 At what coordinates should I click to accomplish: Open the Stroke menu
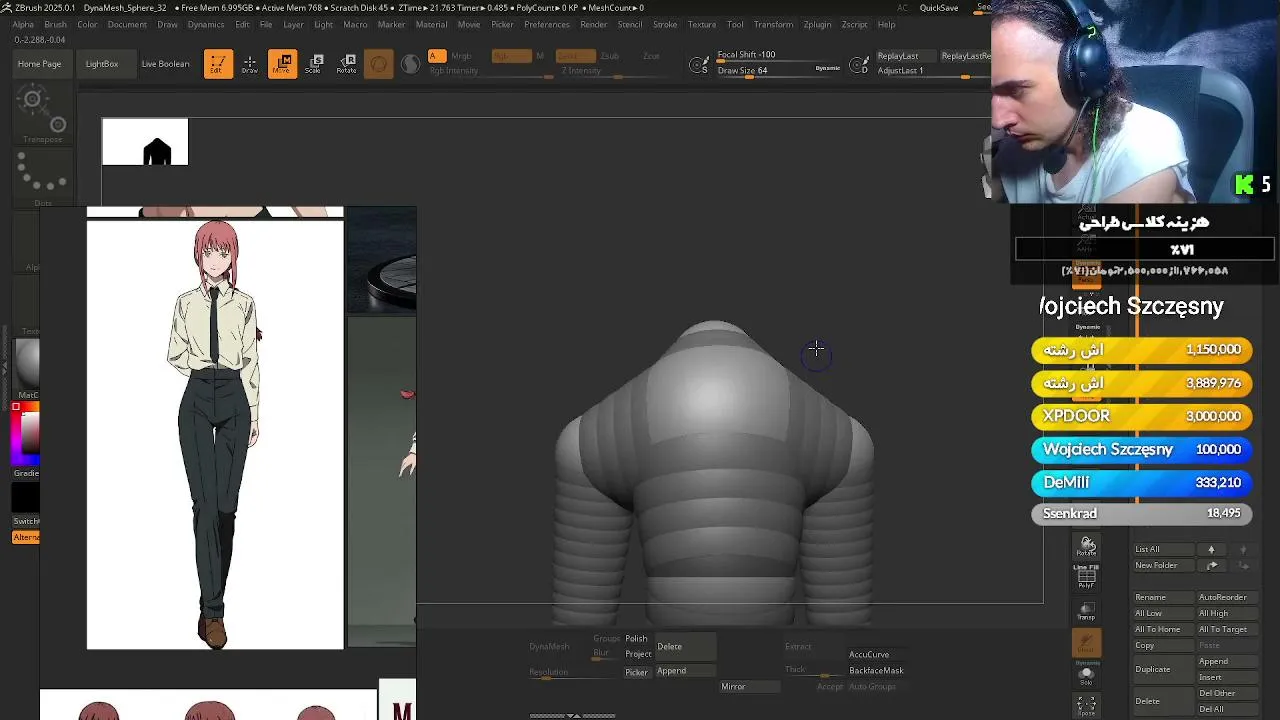pyautogui.click(x=665, y=24)
